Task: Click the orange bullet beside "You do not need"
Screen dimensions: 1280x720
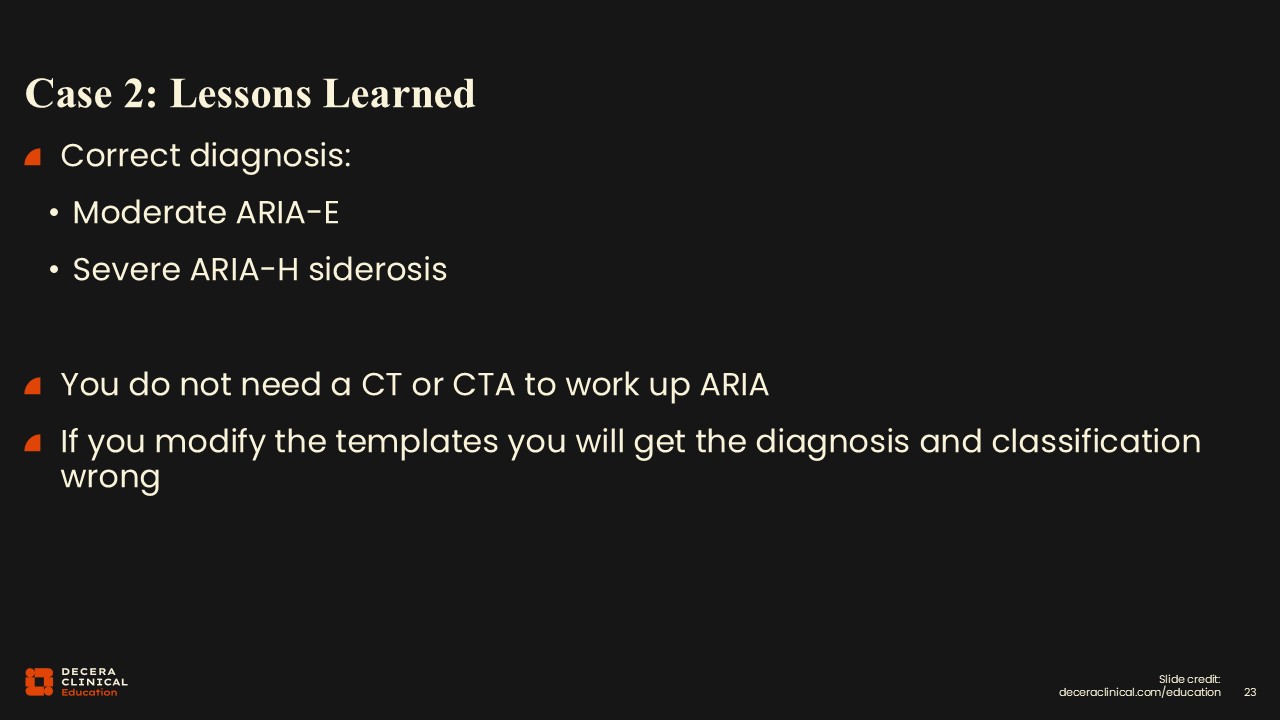Action: [x=33, y=386]
